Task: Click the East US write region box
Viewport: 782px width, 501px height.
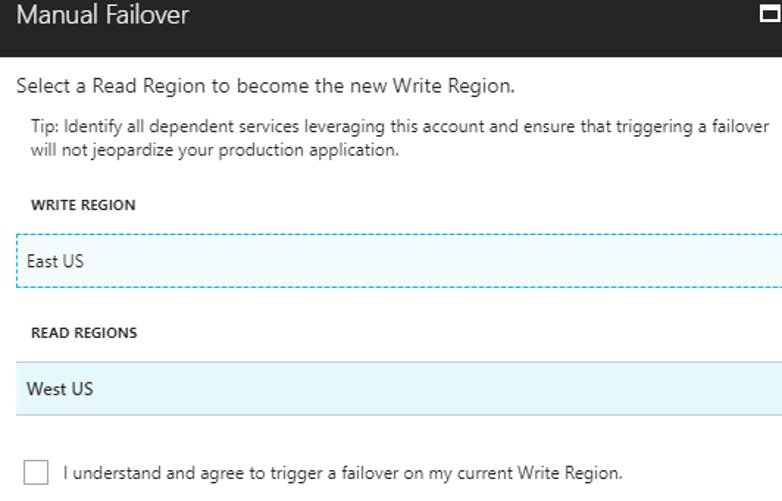Action: coord(399,261)
